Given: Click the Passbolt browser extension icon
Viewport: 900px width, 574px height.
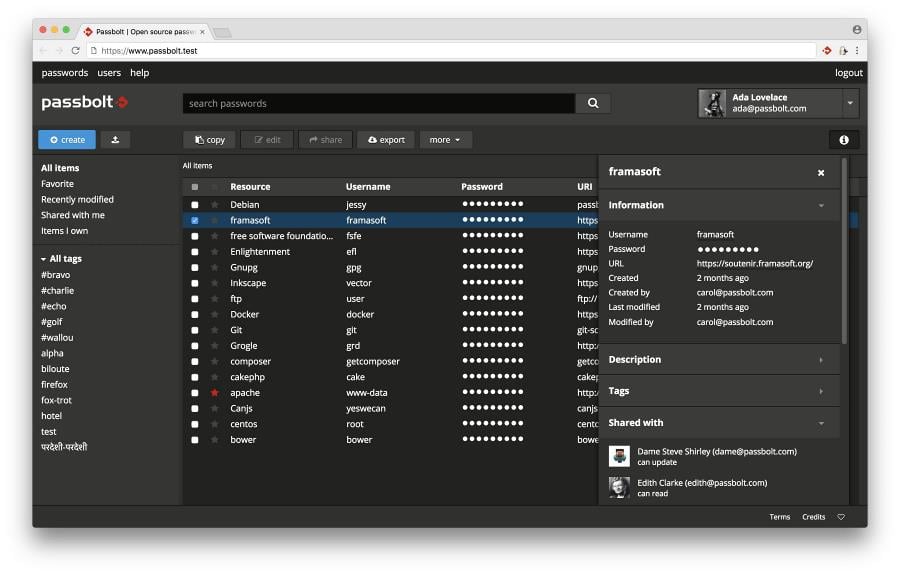Looking at the screenshot, I should (827, 51).
